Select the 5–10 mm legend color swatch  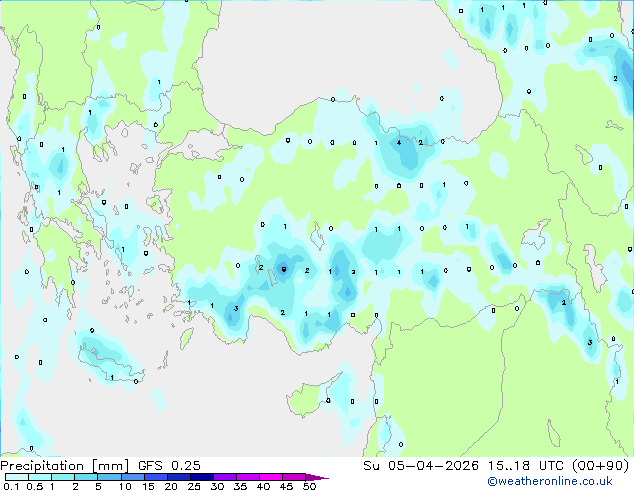click(109, 477)
